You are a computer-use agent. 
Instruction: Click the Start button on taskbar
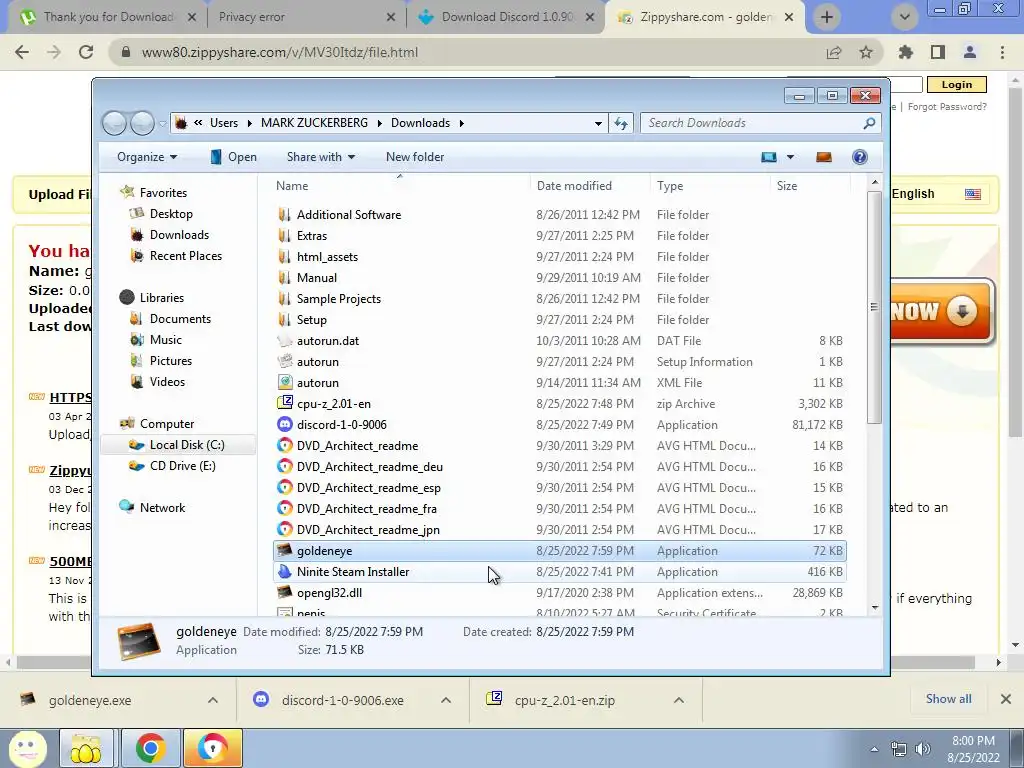point(27,748)
